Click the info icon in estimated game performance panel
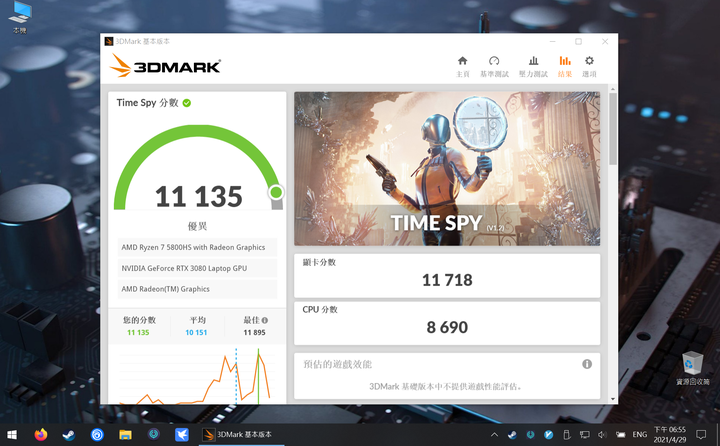720x446 pixels. 587,364
